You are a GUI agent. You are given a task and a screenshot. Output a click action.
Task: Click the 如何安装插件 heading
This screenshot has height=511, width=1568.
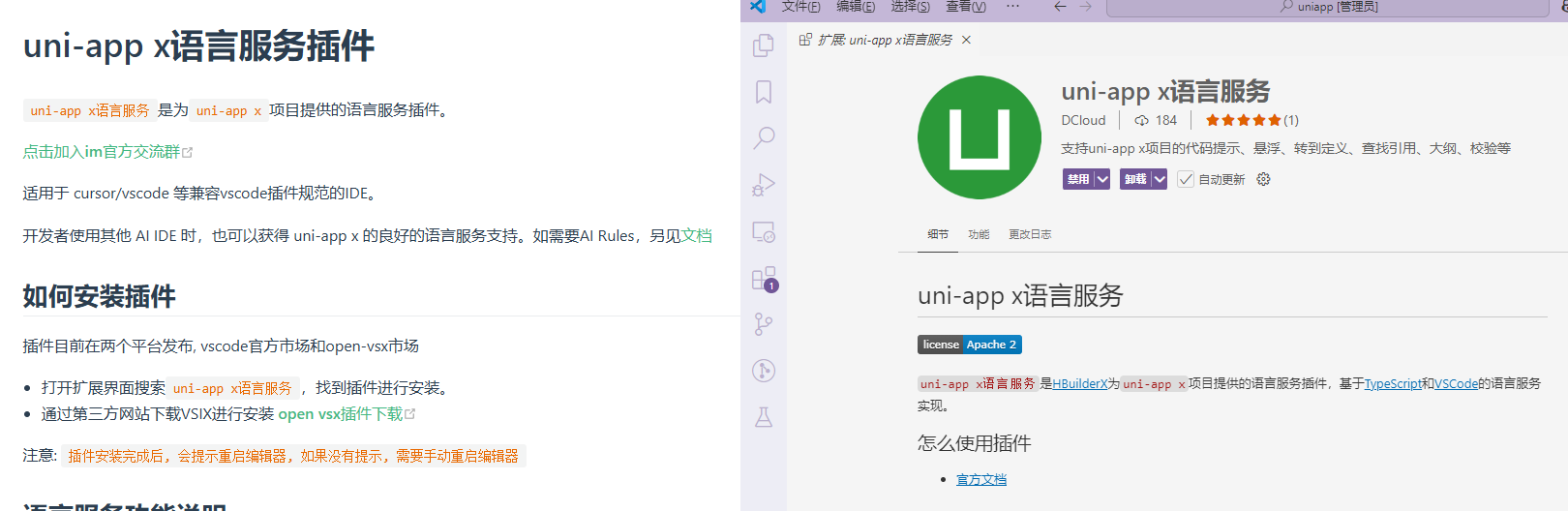click(x=99, y=296)
